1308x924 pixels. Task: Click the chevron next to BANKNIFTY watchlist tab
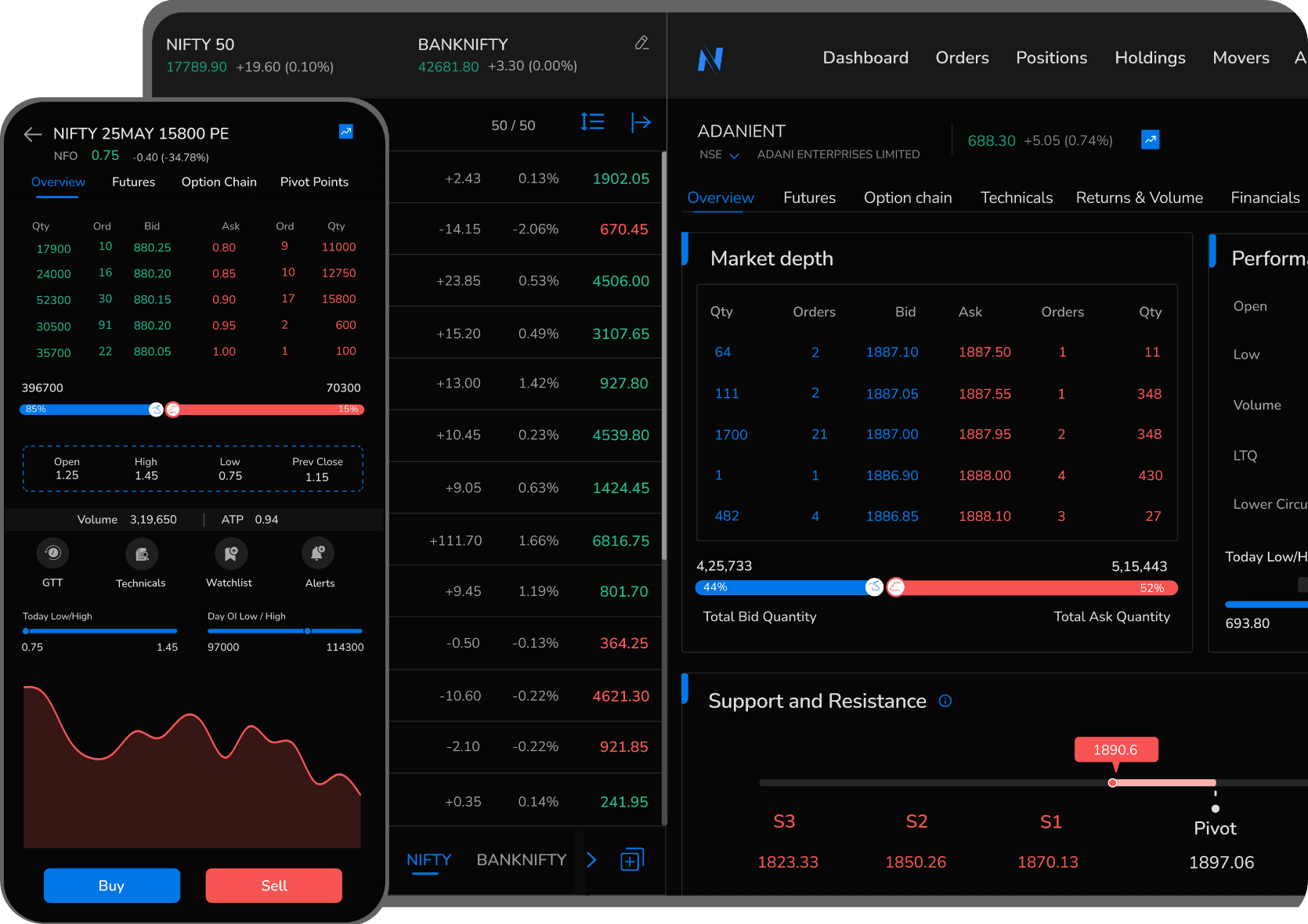tap(591, 860)
